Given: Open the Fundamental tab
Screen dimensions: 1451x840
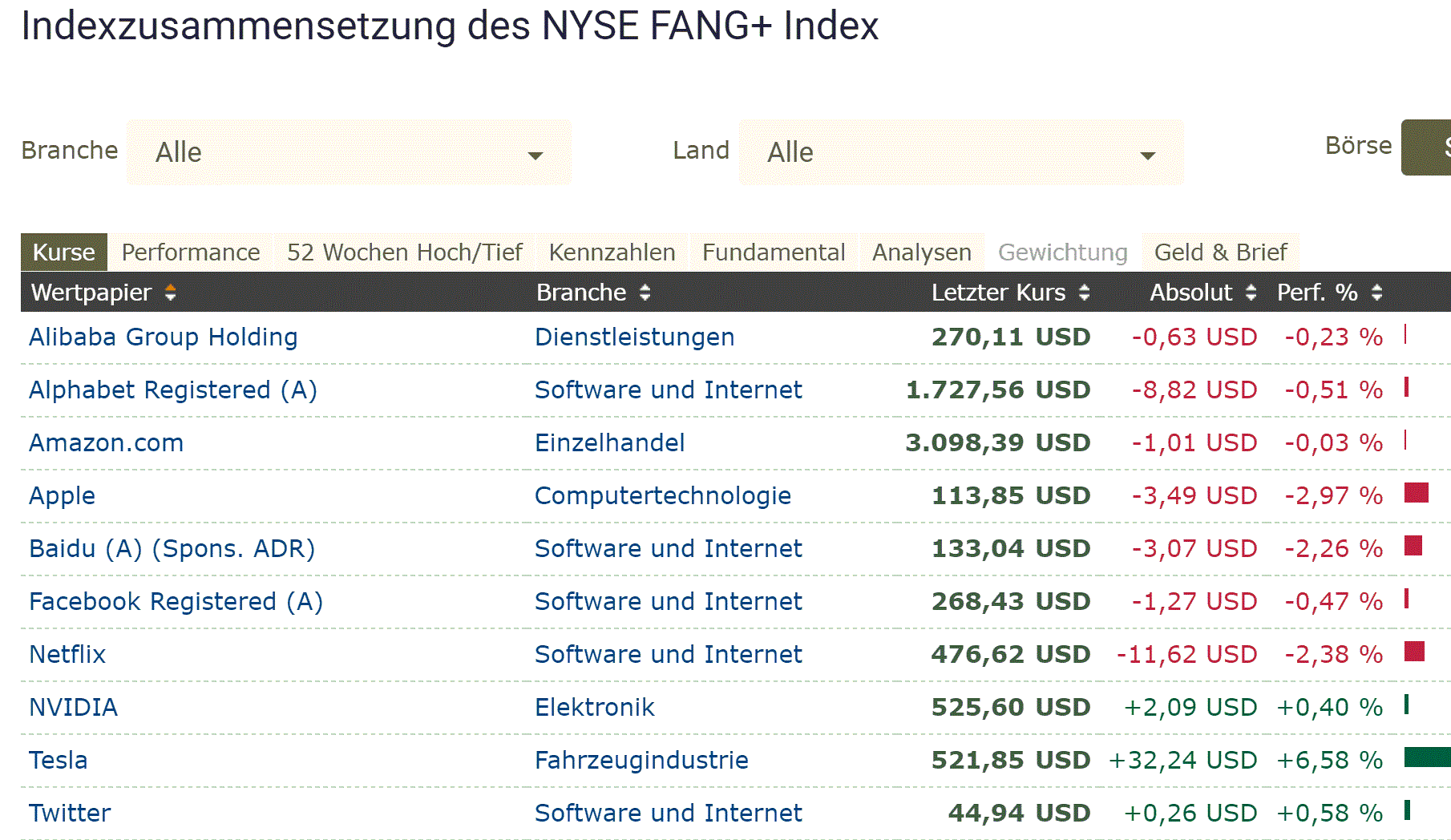Looking at the screenshot, I should coord(773,252).
